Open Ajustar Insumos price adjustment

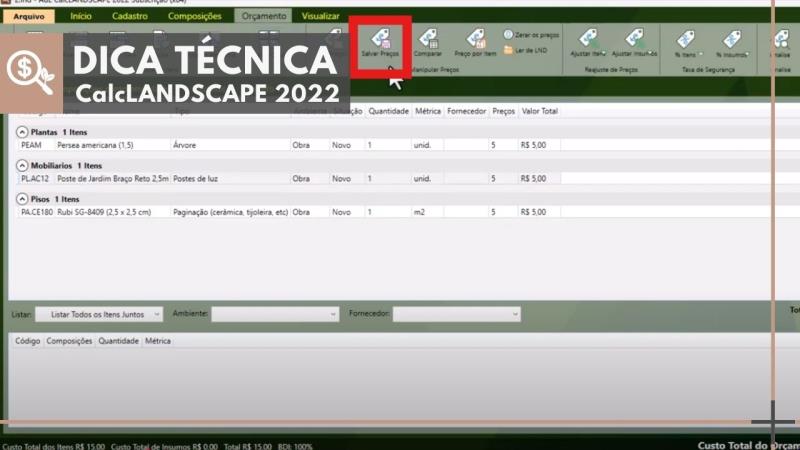[x=634, y=42]
